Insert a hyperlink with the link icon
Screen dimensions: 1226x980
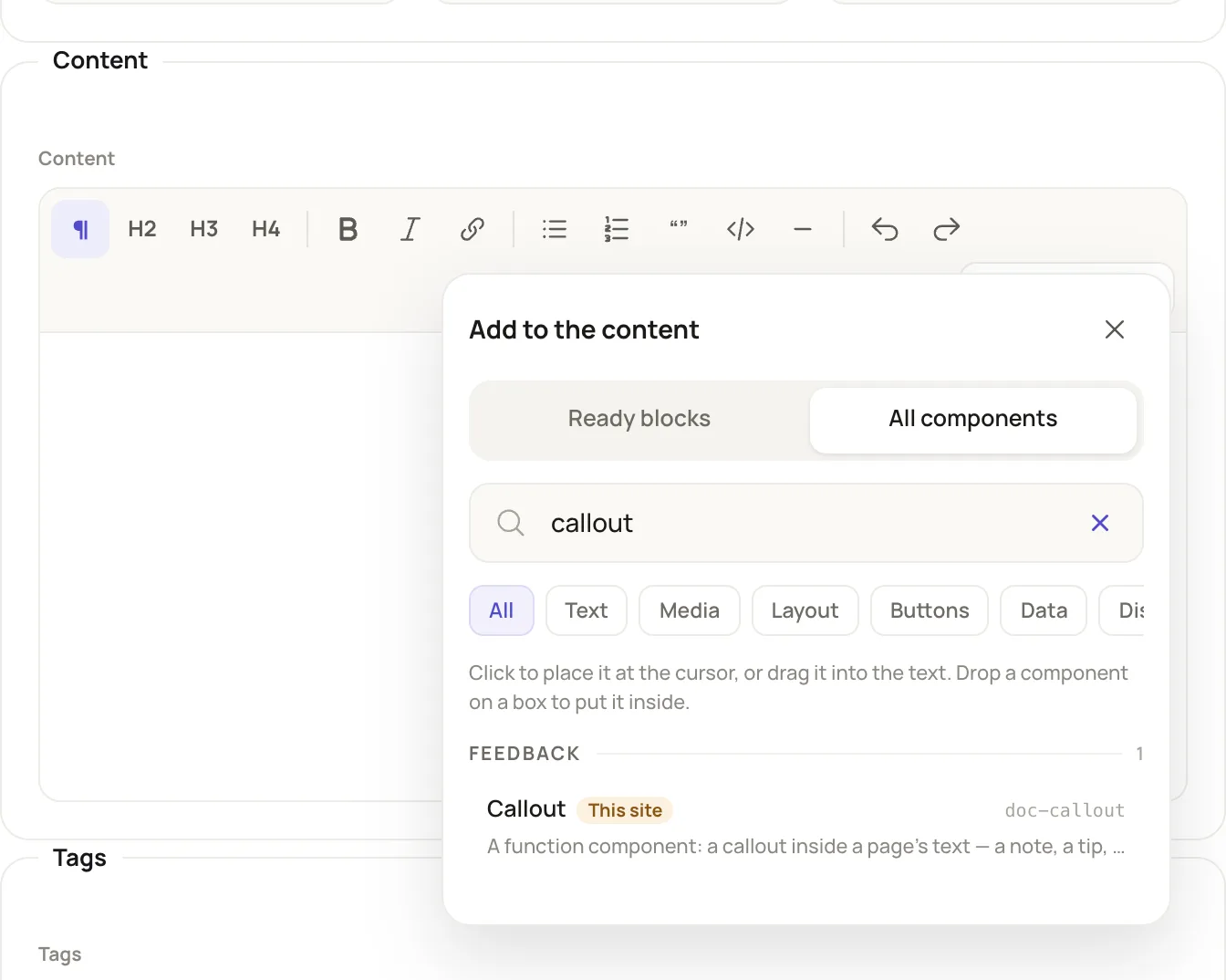473,229
